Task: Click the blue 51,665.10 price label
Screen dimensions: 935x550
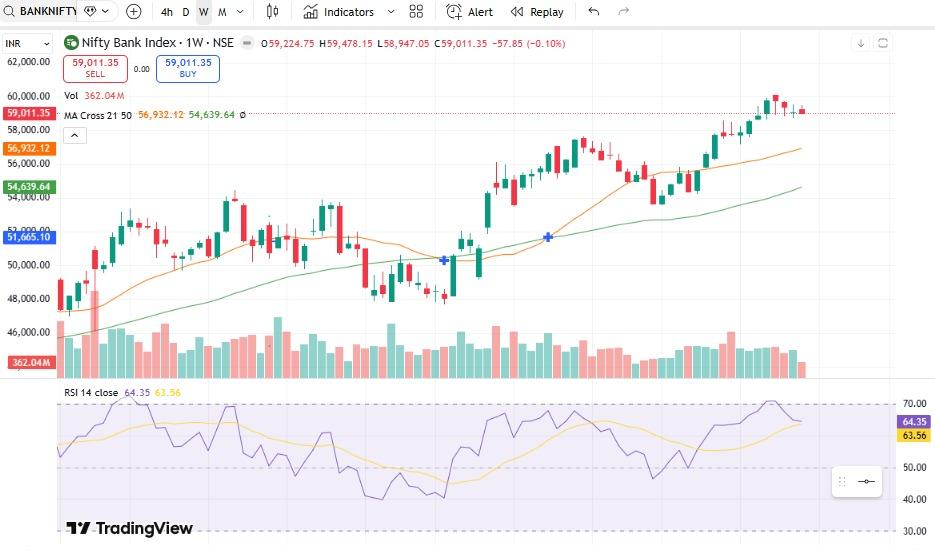Action: pos(29,237)
